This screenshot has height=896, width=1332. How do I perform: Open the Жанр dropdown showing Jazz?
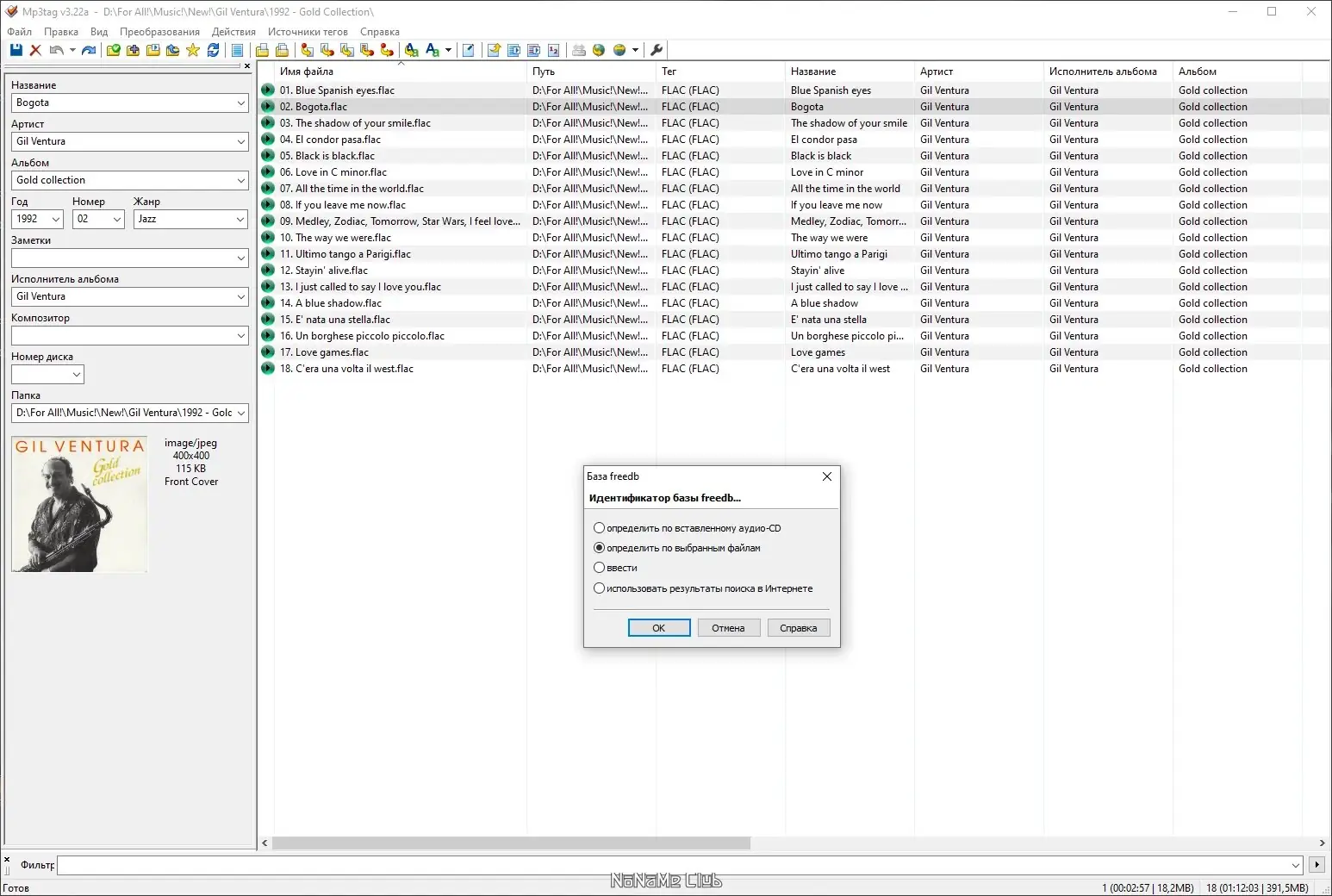point(240,220)
